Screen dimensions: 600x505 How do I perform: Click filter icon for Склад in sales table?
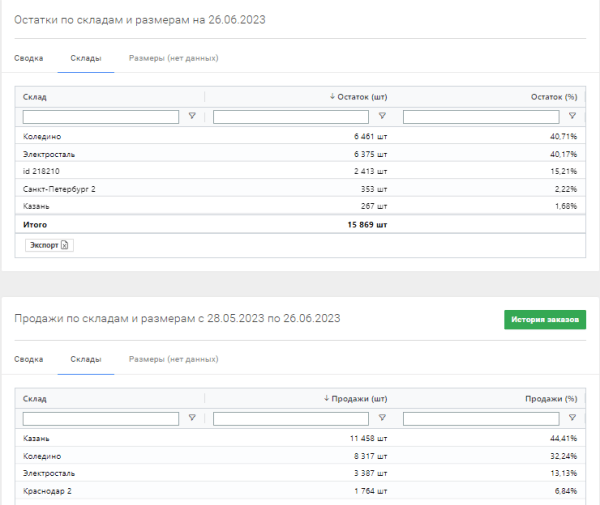click(x=192, y=418)
